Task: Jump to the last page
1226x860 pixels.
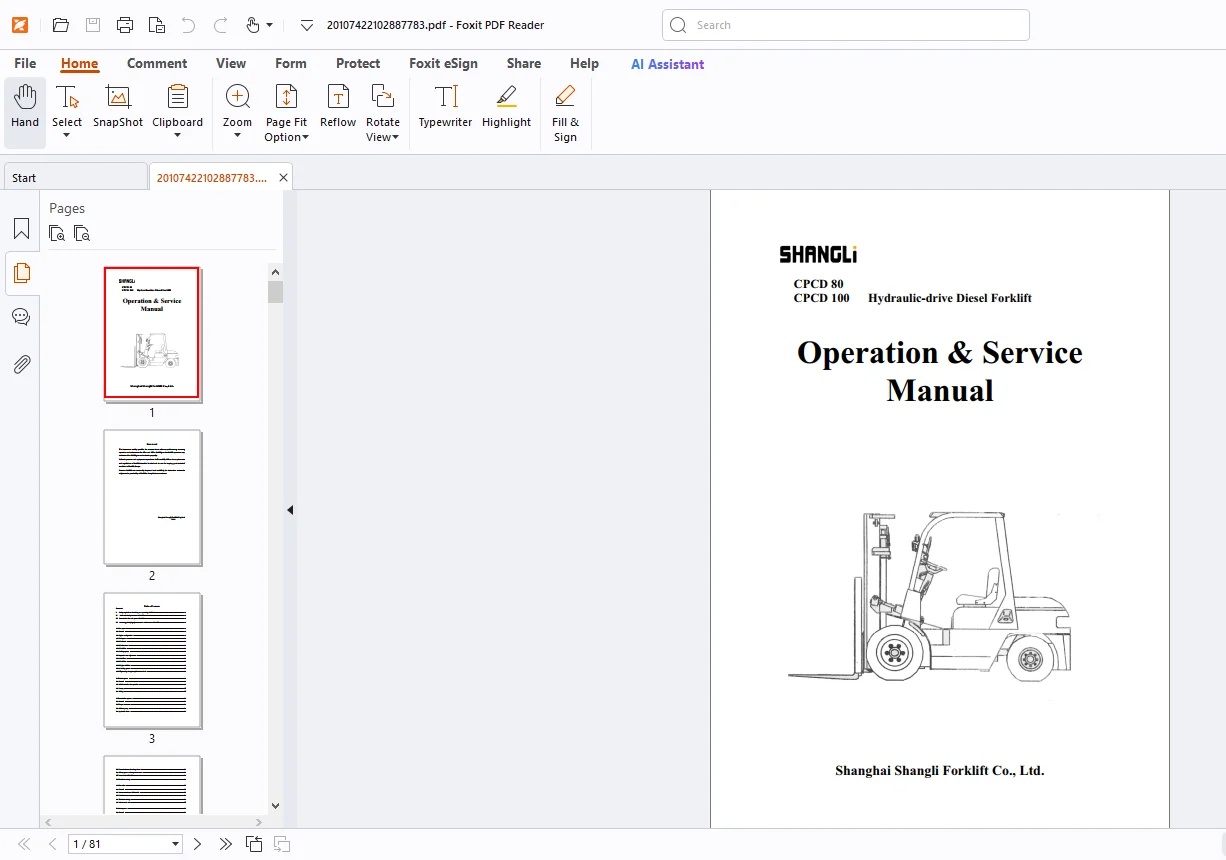Action: coord(226,844)
